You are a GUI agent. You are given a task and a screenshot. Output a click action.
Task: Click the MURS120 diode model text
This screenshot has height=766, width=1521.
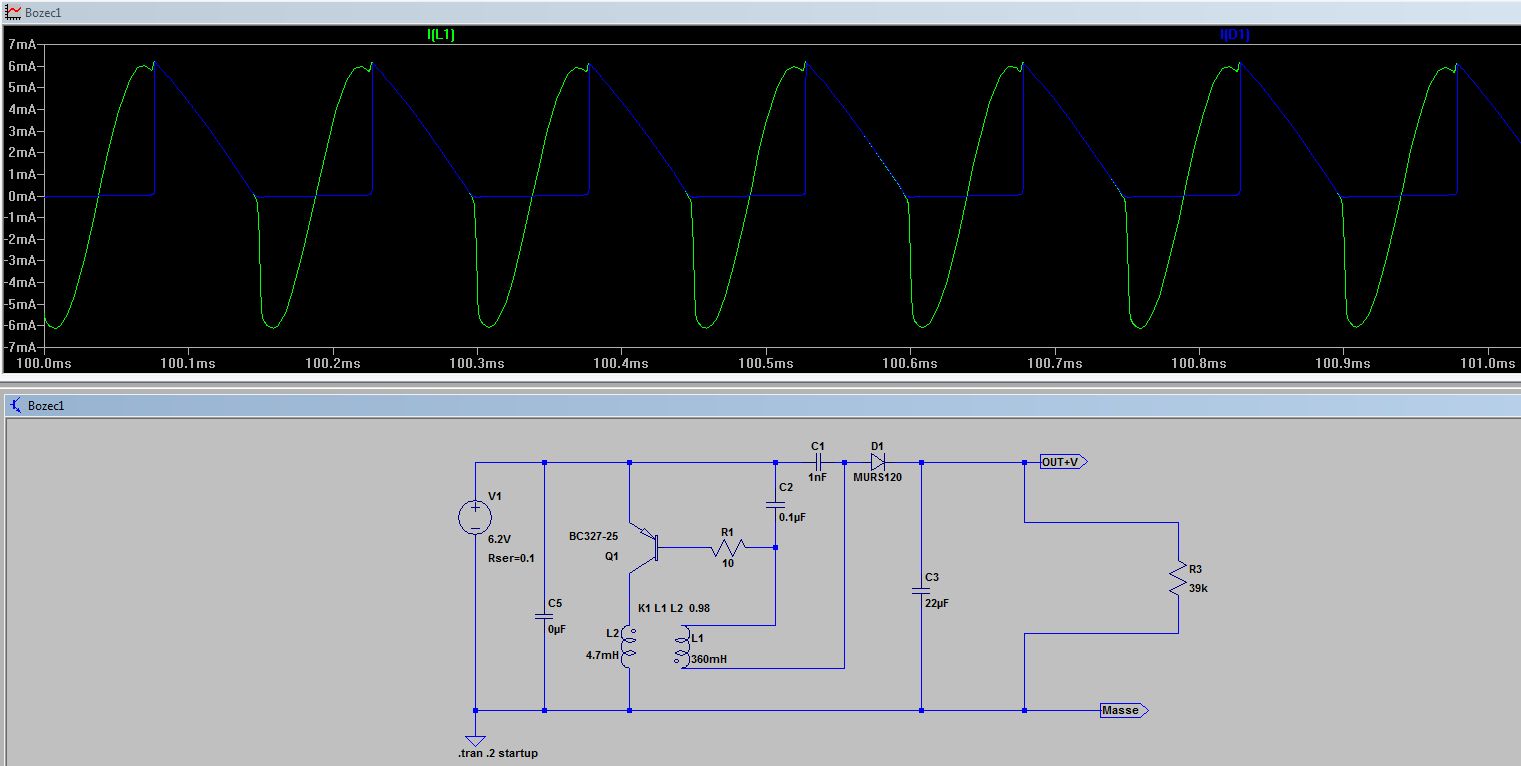(x=877, y=478)
